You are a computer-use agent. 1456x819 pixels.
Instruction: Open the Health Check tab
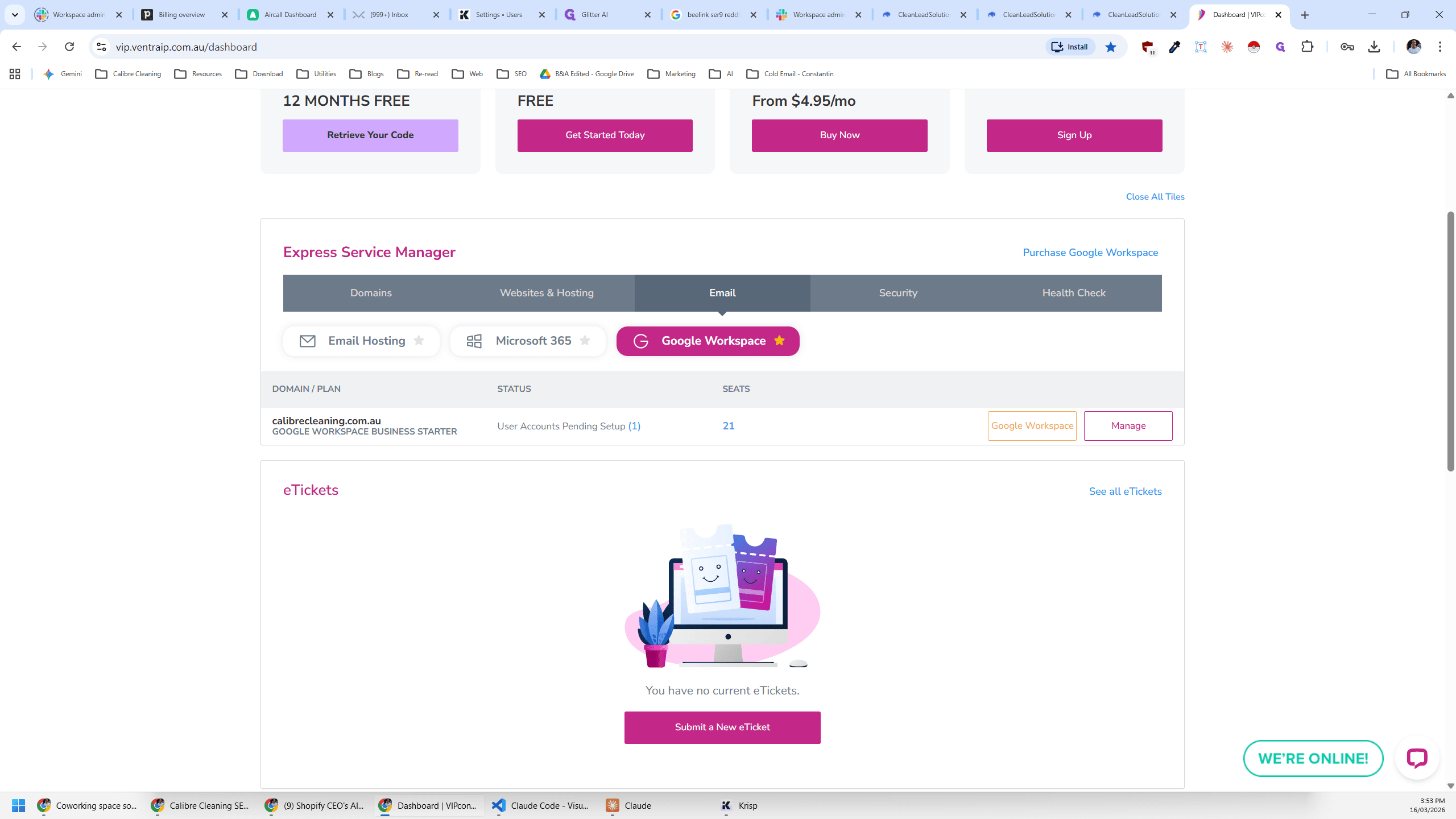click(1074, 293)
